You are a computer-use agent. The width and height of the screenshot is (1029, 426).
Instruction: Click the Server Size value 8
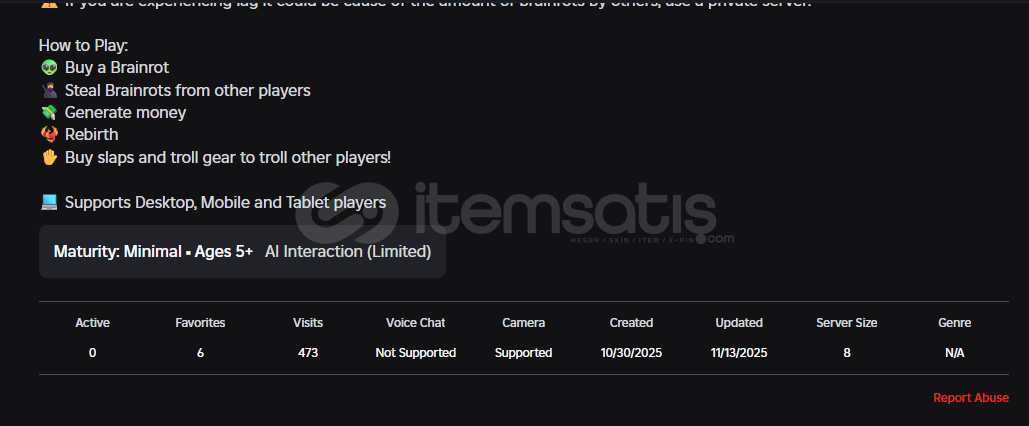point(847,353)
